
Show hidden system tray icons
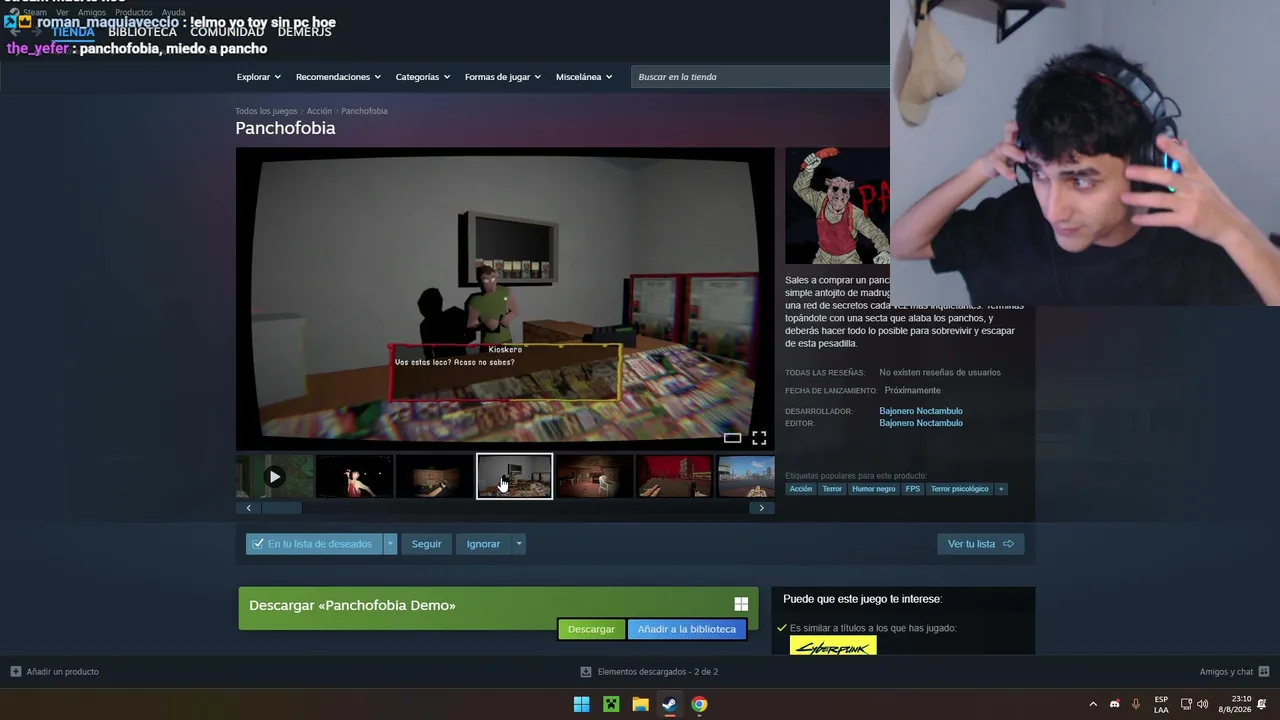1093,704
